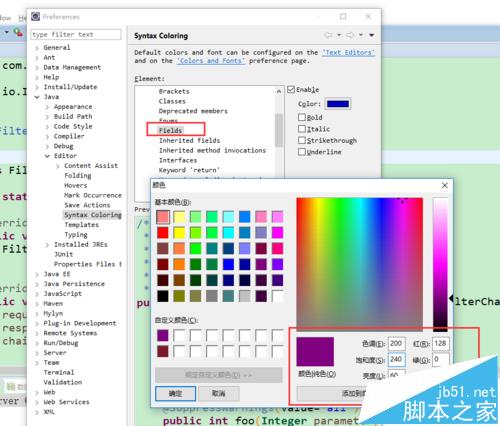
Task: Click the back navigation arrow in Syntax Coloring header
Action: pyautogui.click(x=328, y=35)
